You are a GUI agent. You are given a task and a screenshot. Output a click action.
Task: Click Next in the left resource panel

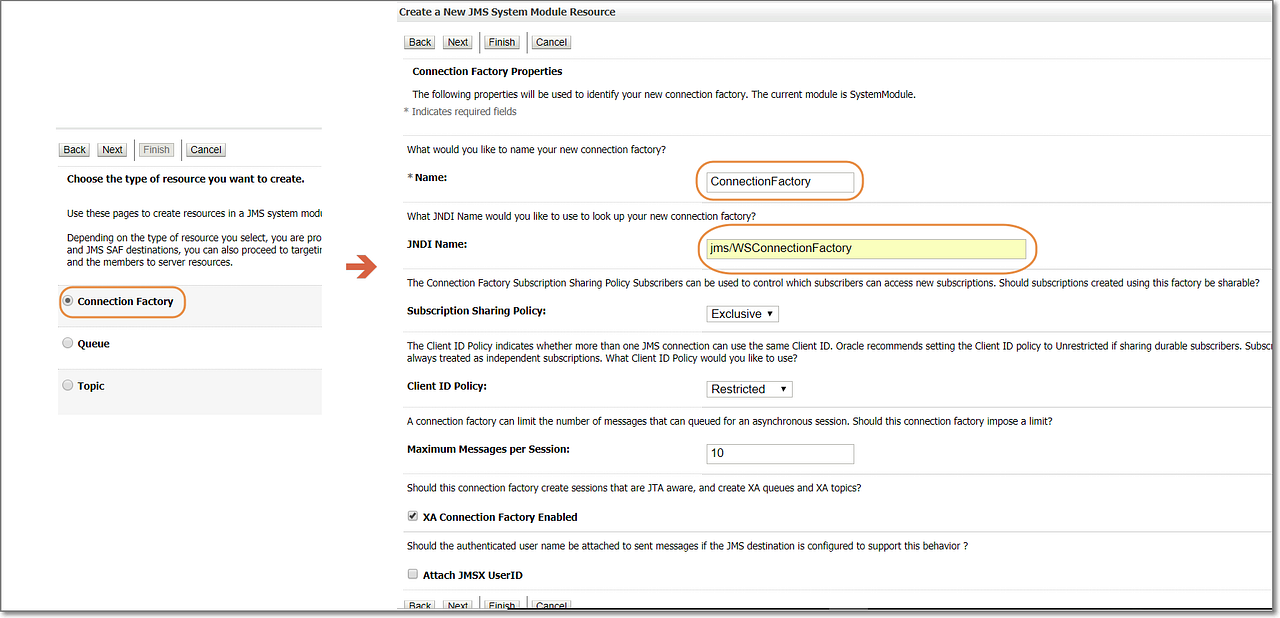click(111, 149)
